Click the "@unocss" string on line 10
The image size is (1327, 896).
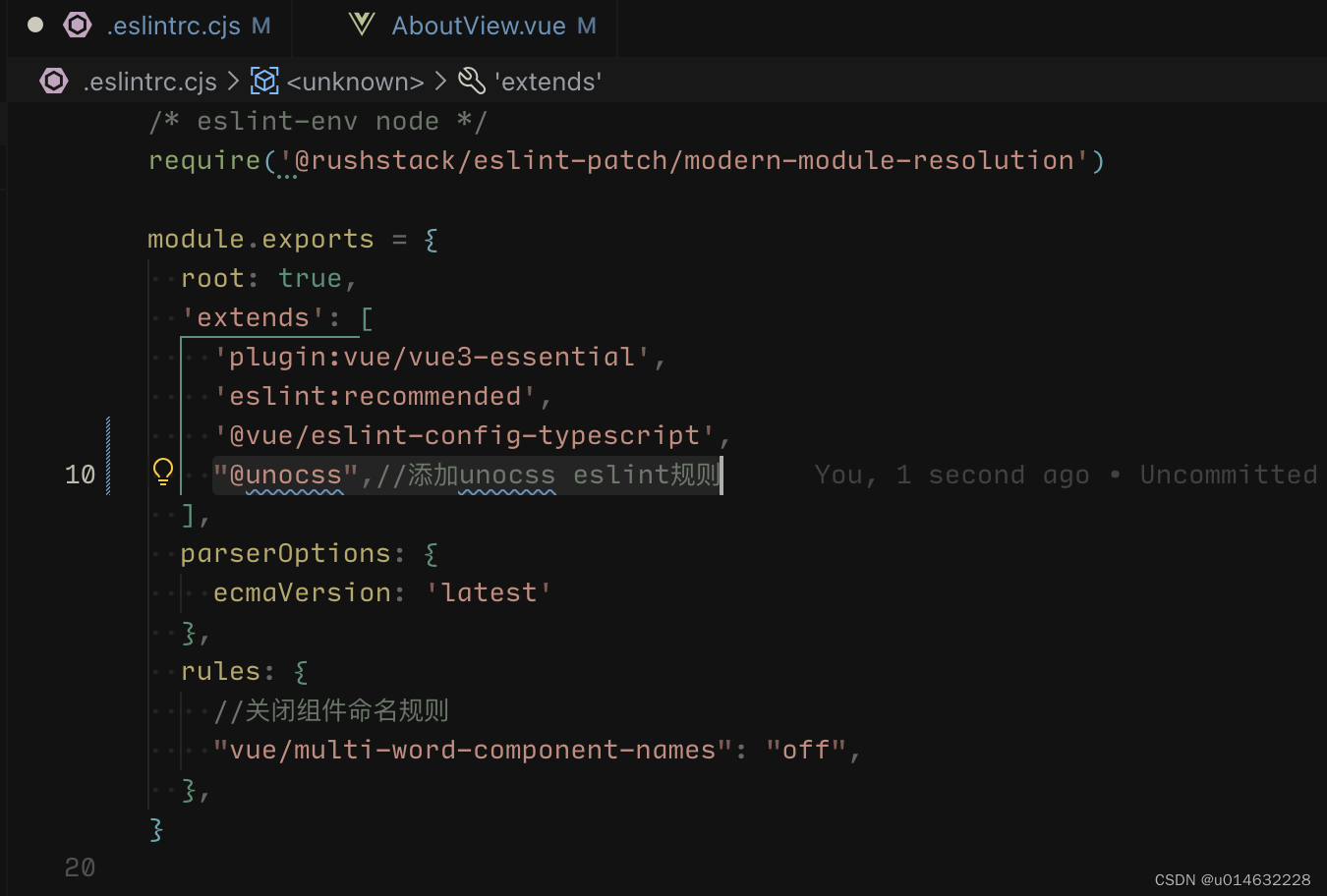286,475
